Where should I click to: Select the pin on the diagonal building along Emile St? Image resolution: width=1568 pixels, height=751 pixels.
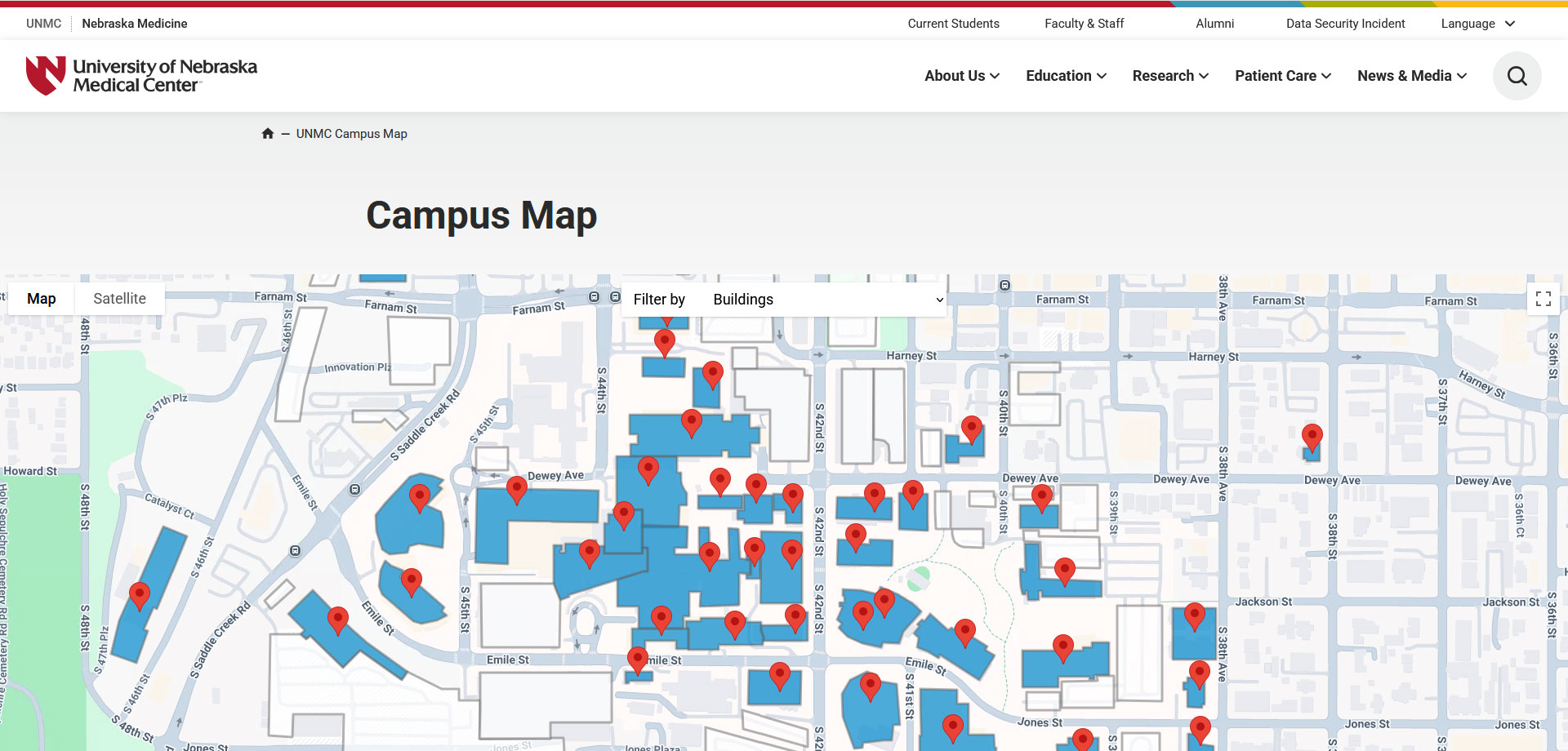(x=965, y=633)
